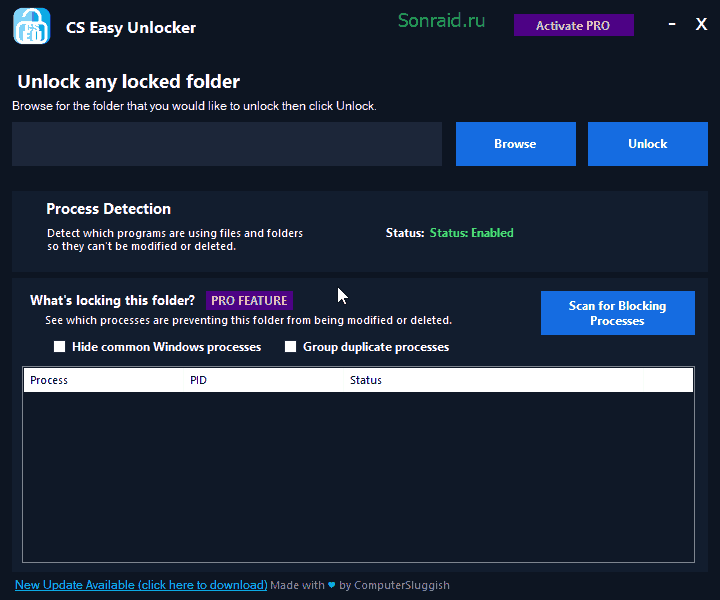Click the PID column header

pos(264,380)
